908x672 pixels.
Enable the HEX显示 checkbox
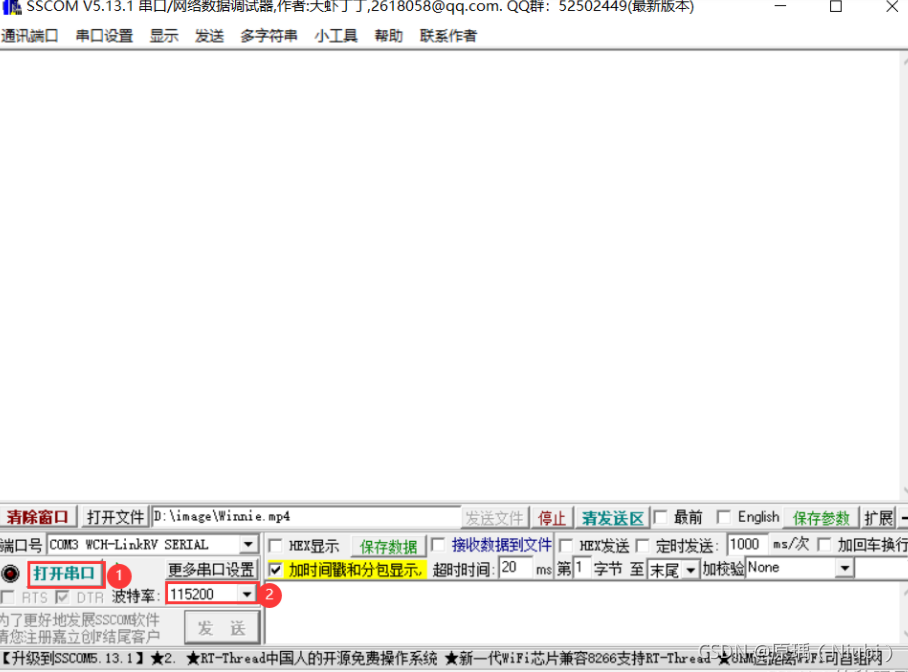pos(276,543)
